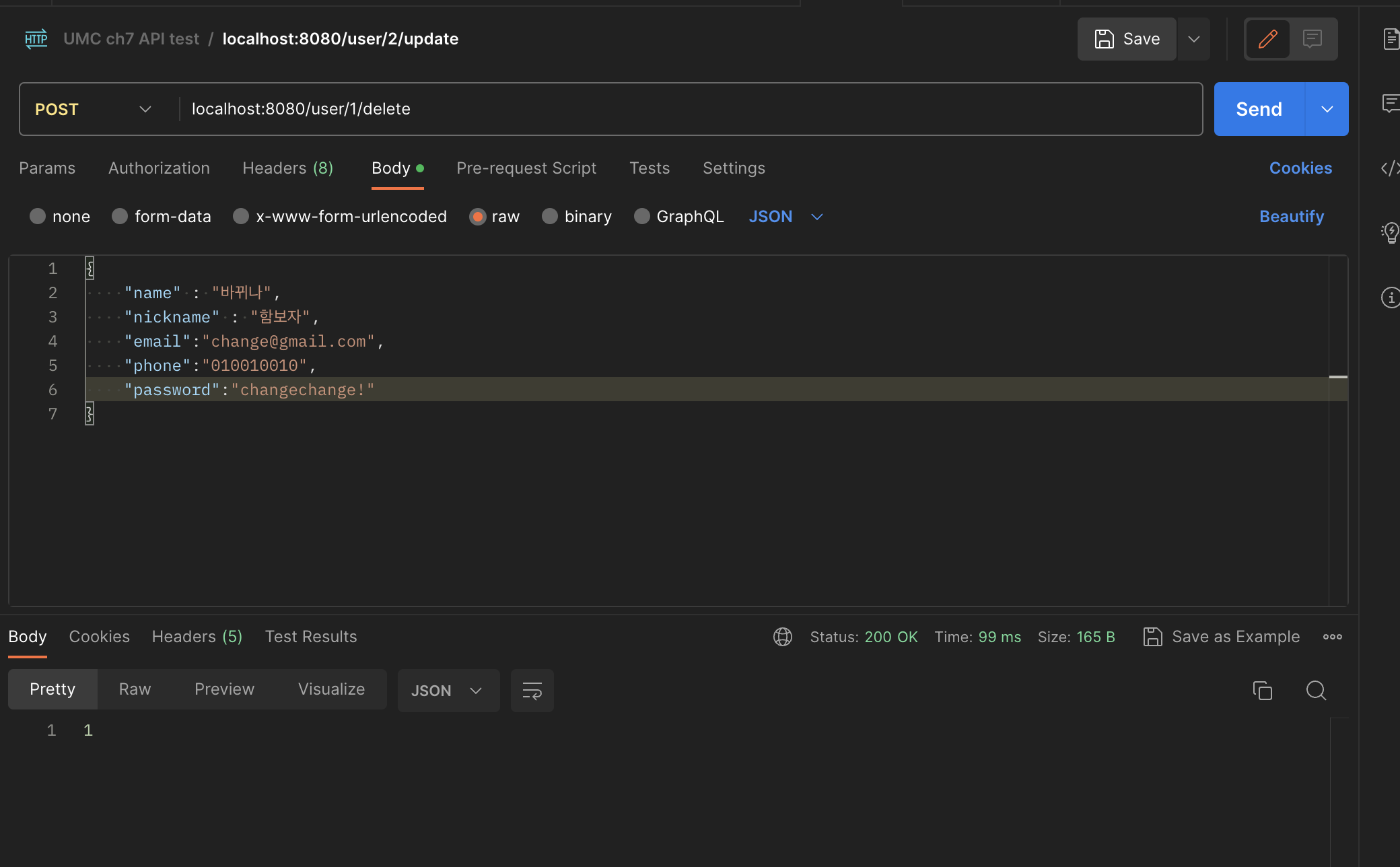Click the Beautify link
The image size is (1400, 867).
(x=1291, y=217)
